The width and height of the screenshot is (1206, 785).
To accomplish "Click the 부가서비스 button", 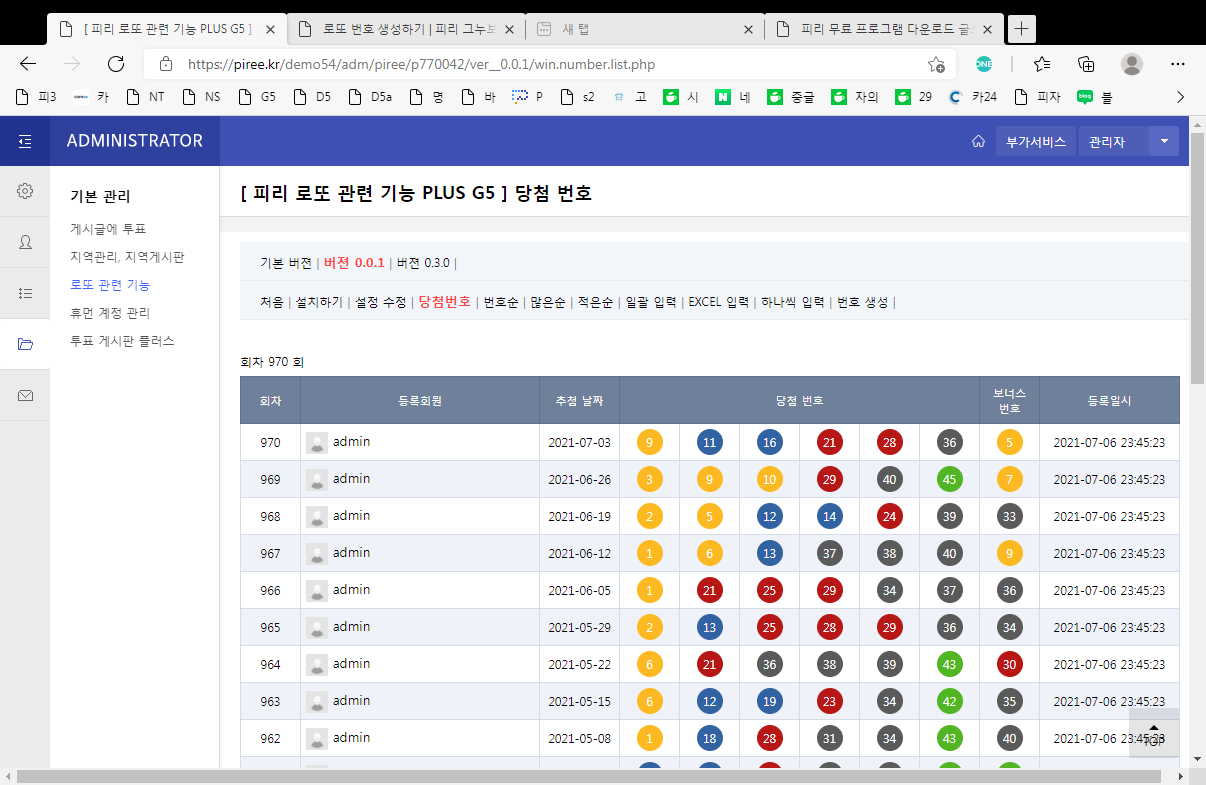I will click(1036, 142).
